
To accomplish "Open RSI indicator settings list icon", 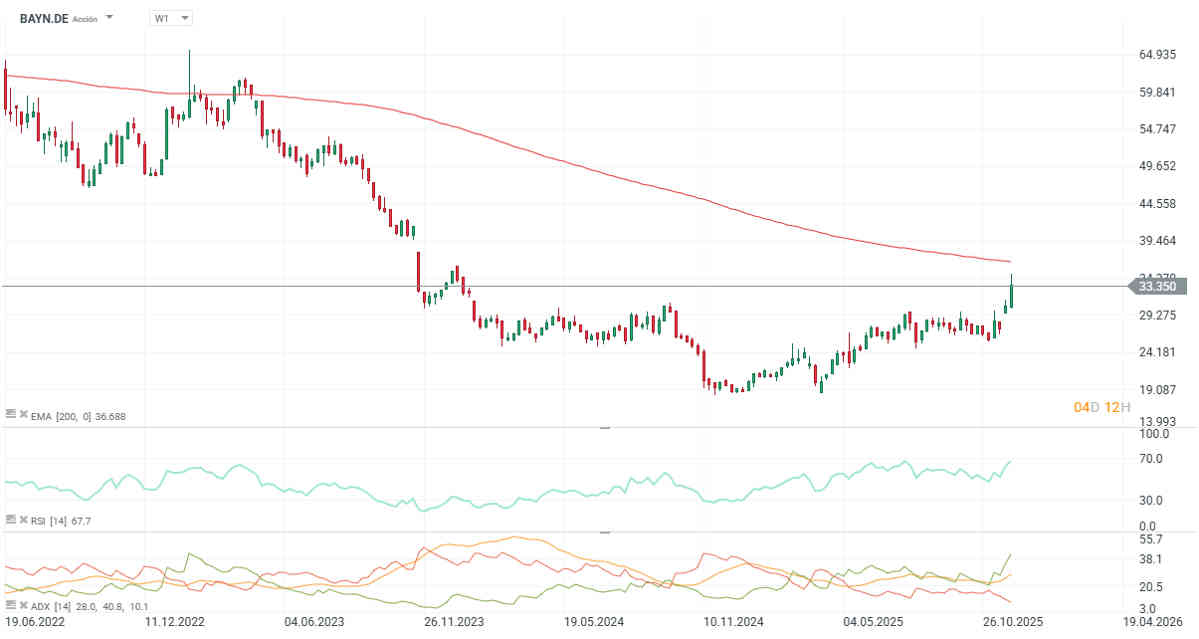I will [11, 520].
